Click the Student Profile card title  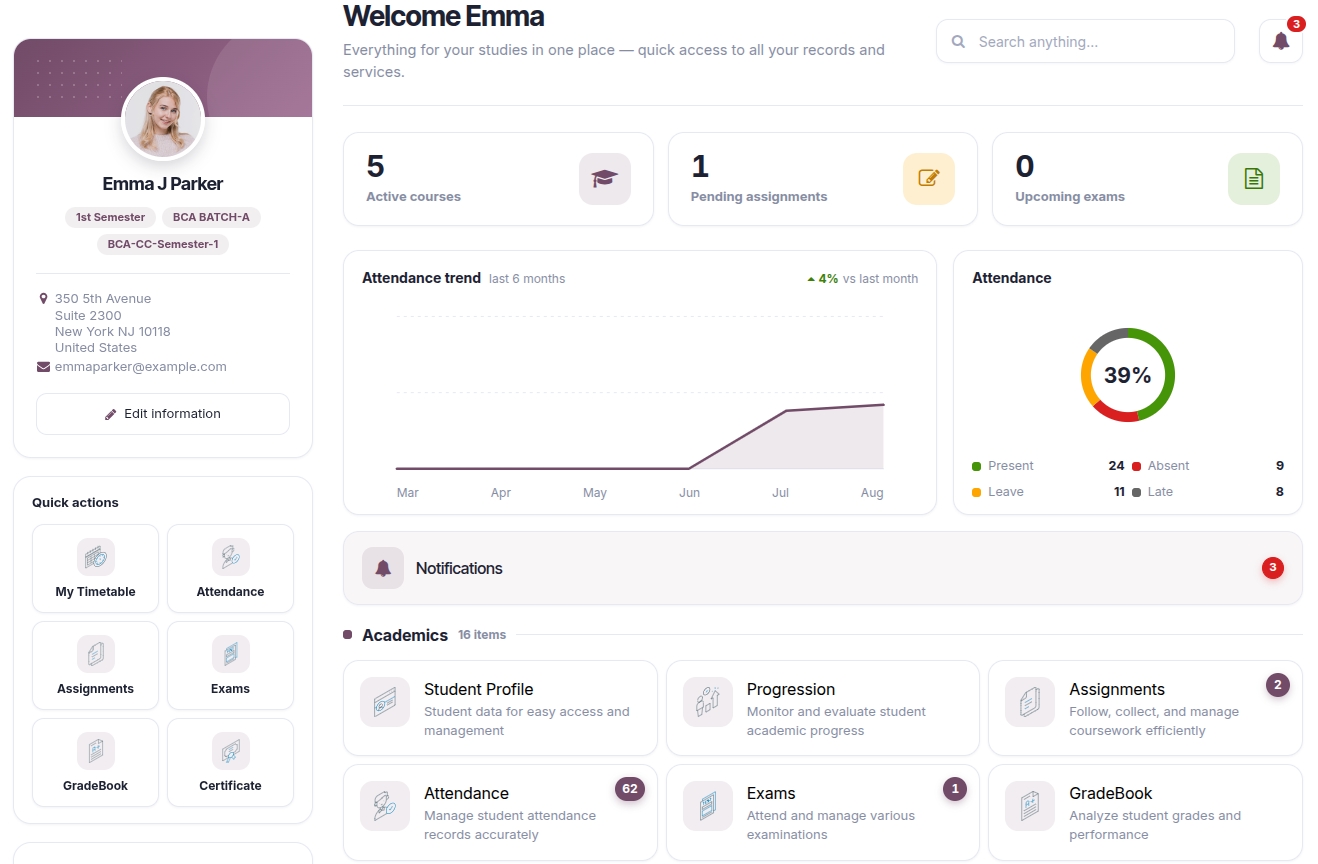[478, 689]
